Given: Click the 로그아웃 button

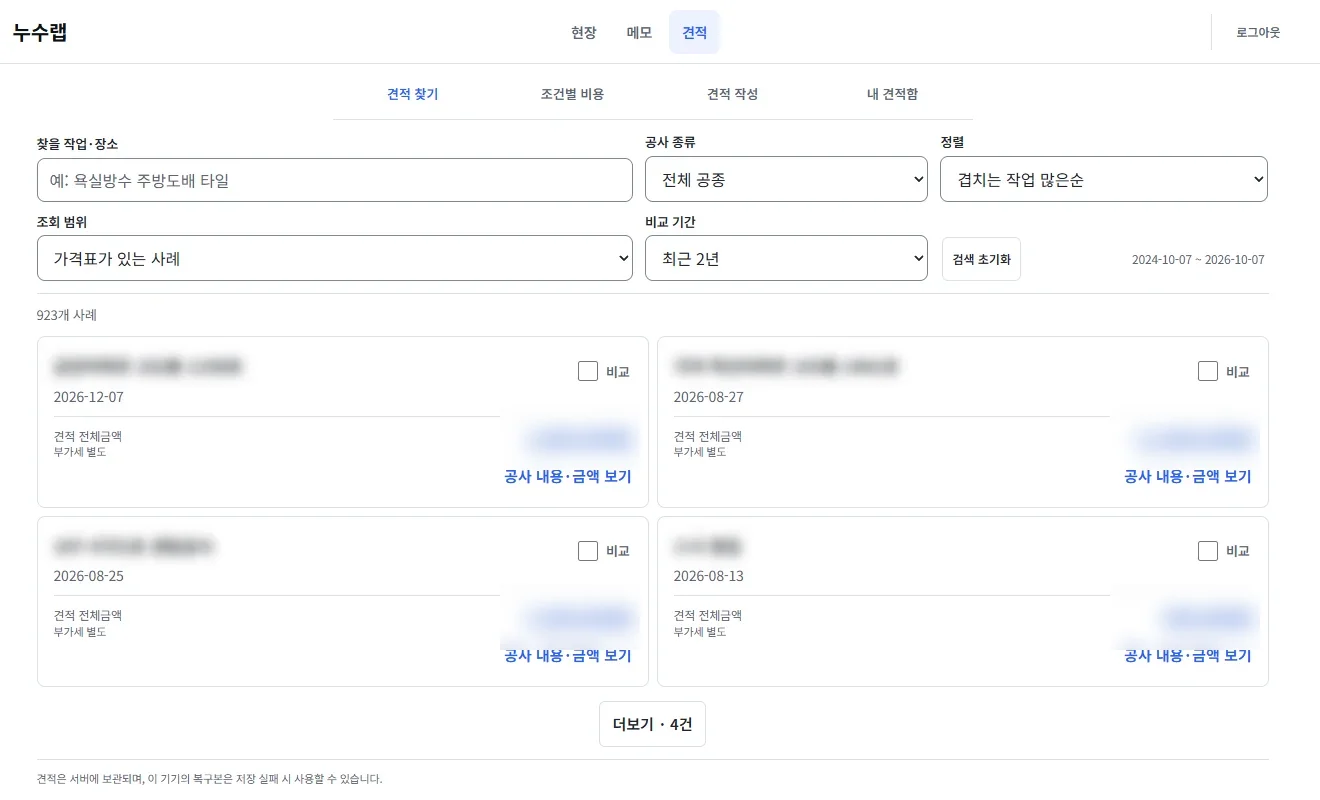Looking at the screenshot, I should click(x=1258, y=32).
